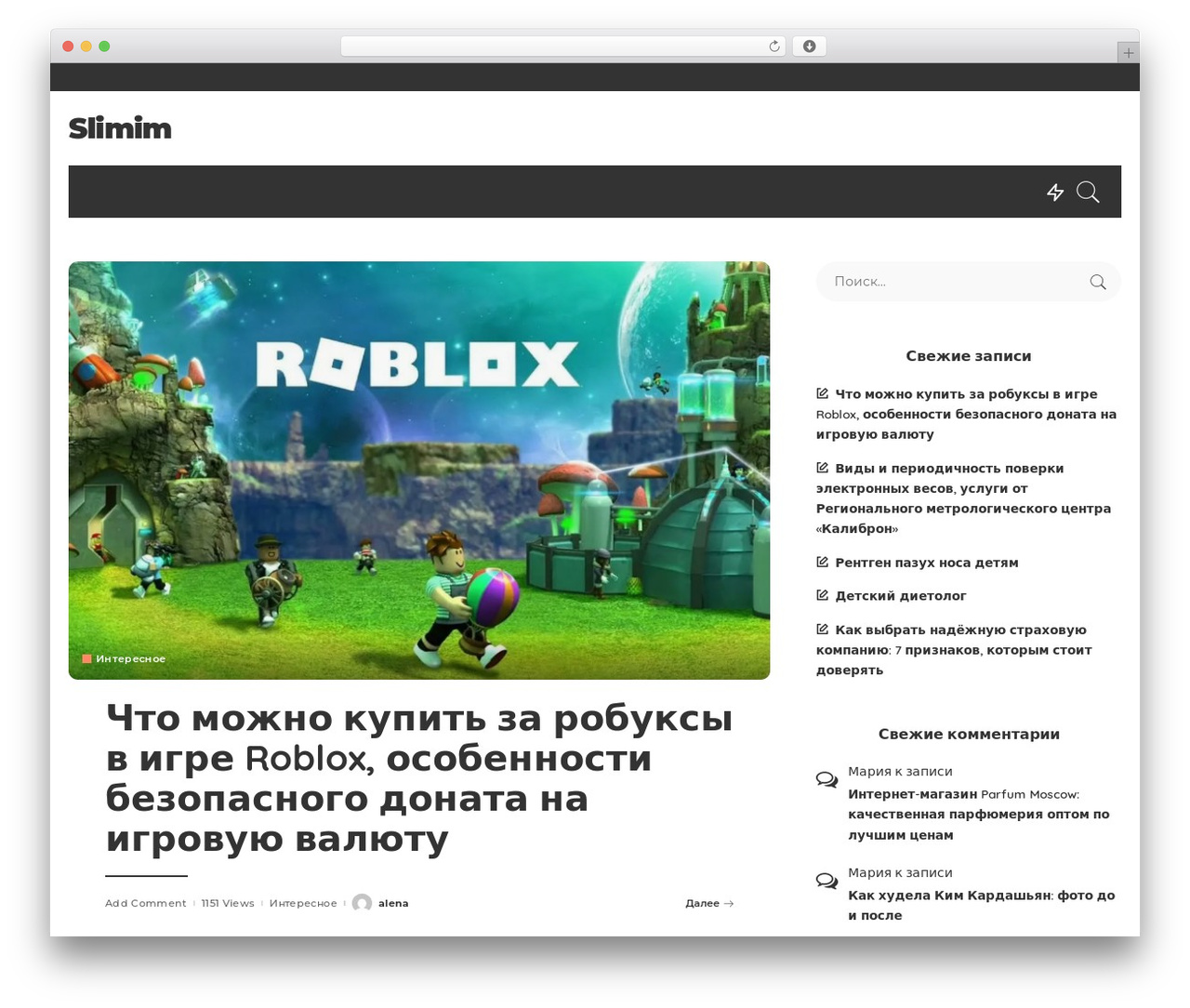
Task: Open comment link Как худела Ким Кардашьян
Action: pyautogui.click(x=981, y=905)
